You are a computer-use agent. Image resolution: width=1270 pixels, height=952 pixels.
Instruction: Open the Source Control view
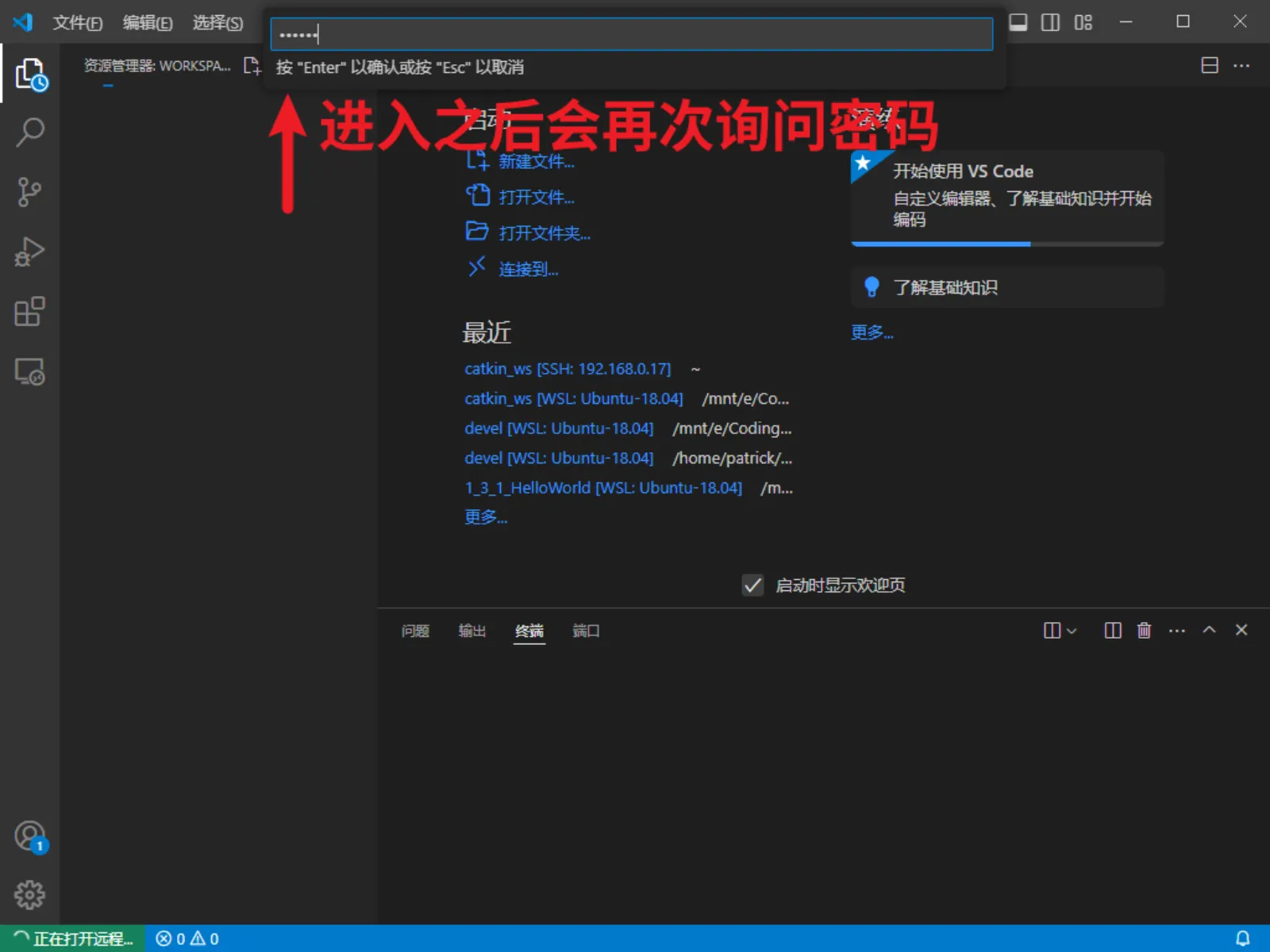(x=30, y=192)
